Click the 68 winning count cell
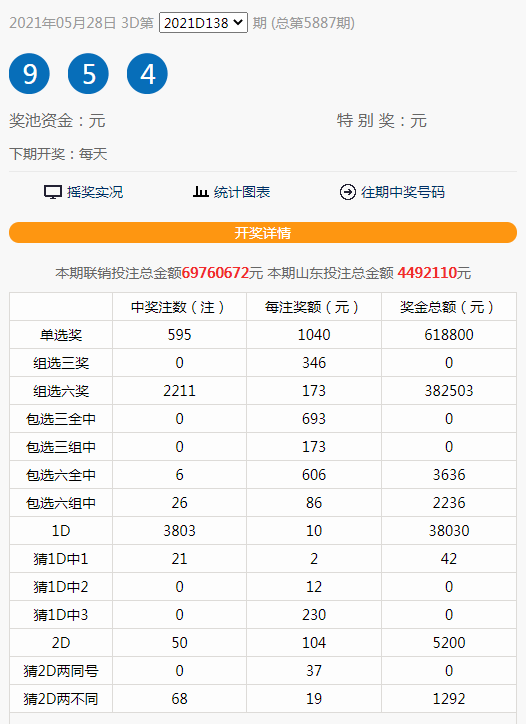Screen dimensions: 526x724 (179, 699)
